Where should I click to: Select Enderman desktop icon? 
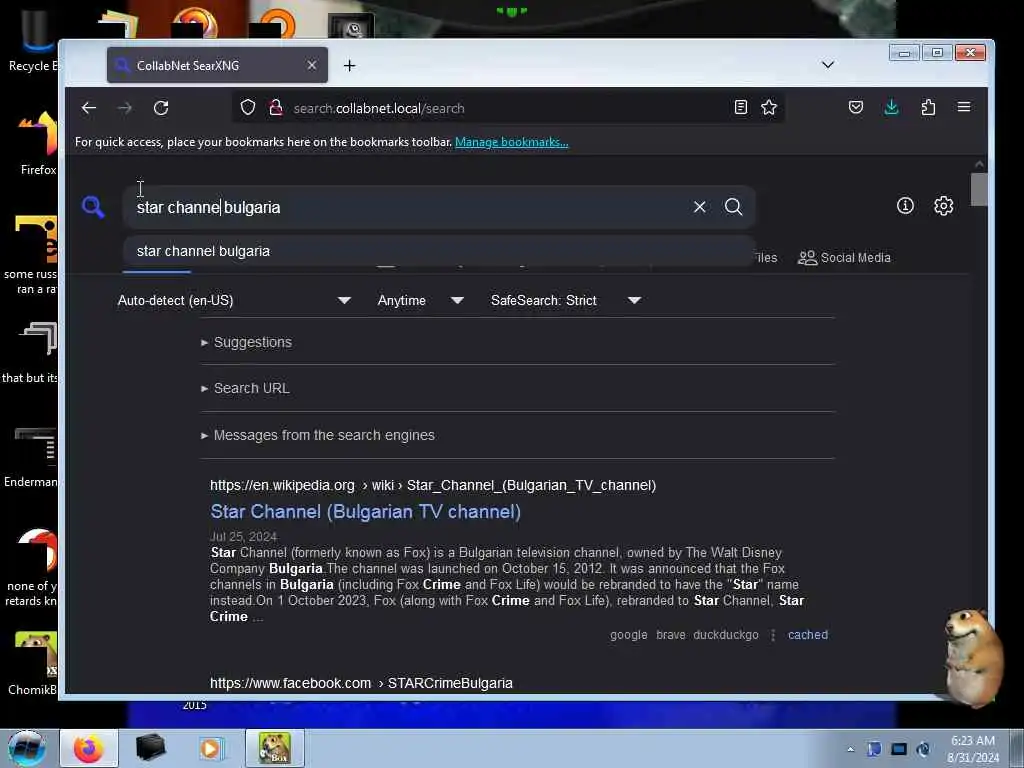[31, 457]
